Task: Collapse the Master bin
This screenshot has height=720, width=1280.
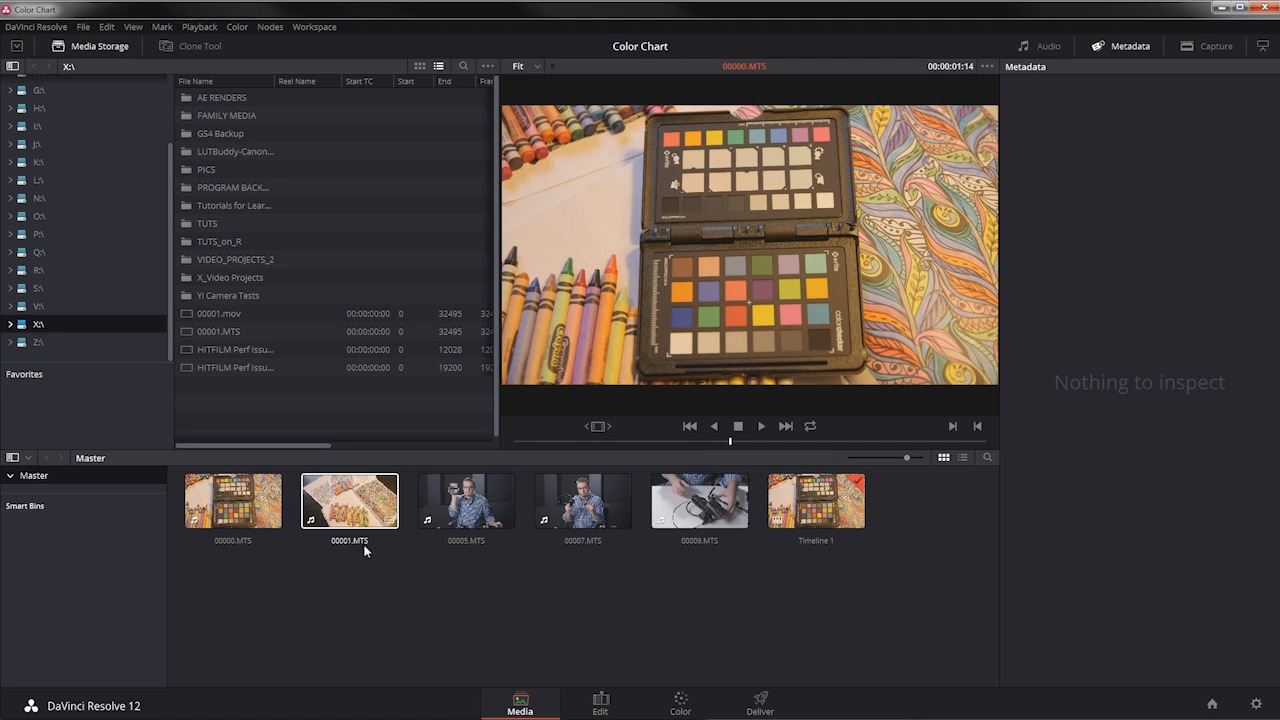Action: [10, 476]
